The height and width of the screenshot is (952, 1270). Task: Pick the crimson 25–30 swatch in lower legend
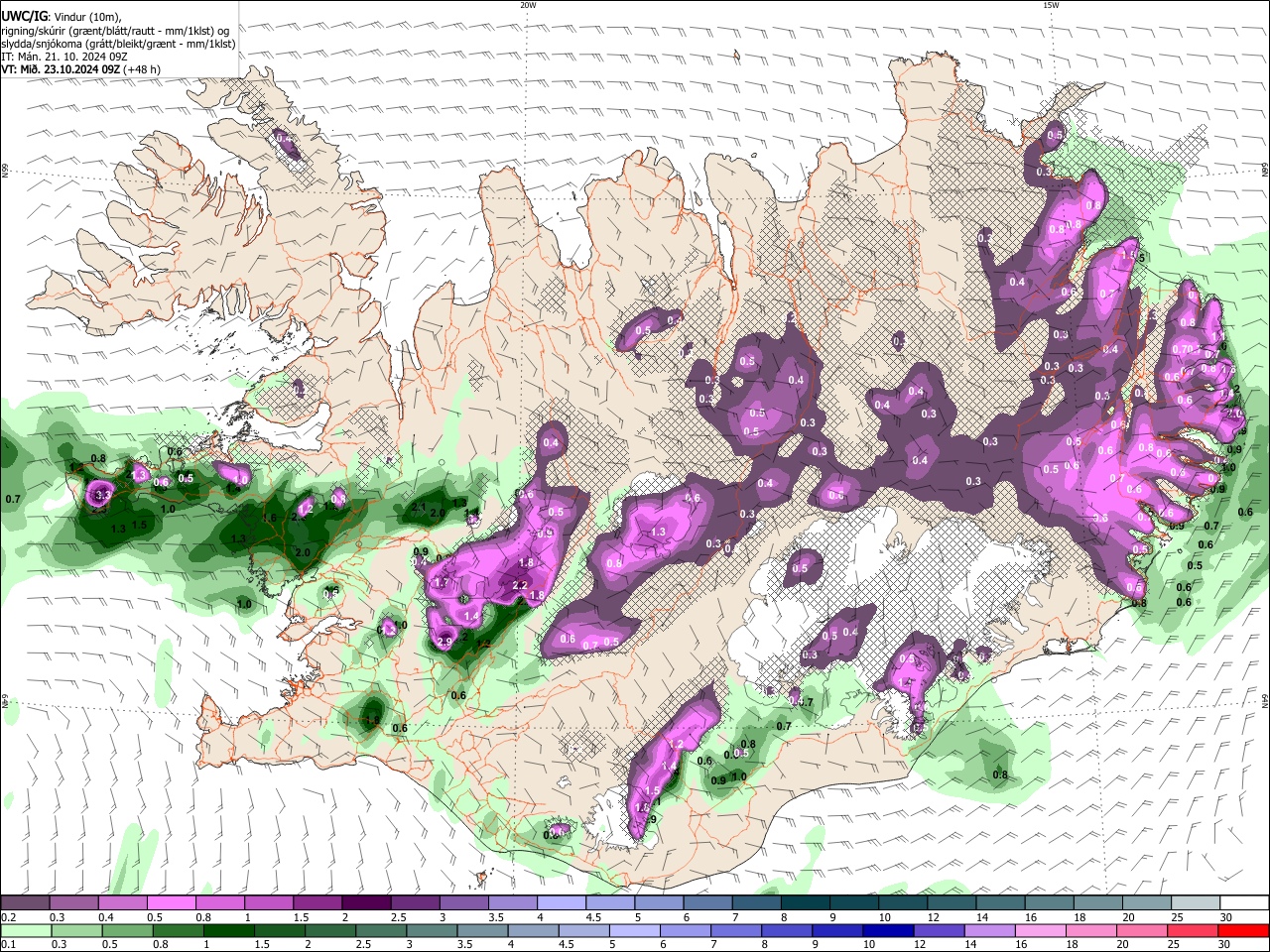point(1191,931)
